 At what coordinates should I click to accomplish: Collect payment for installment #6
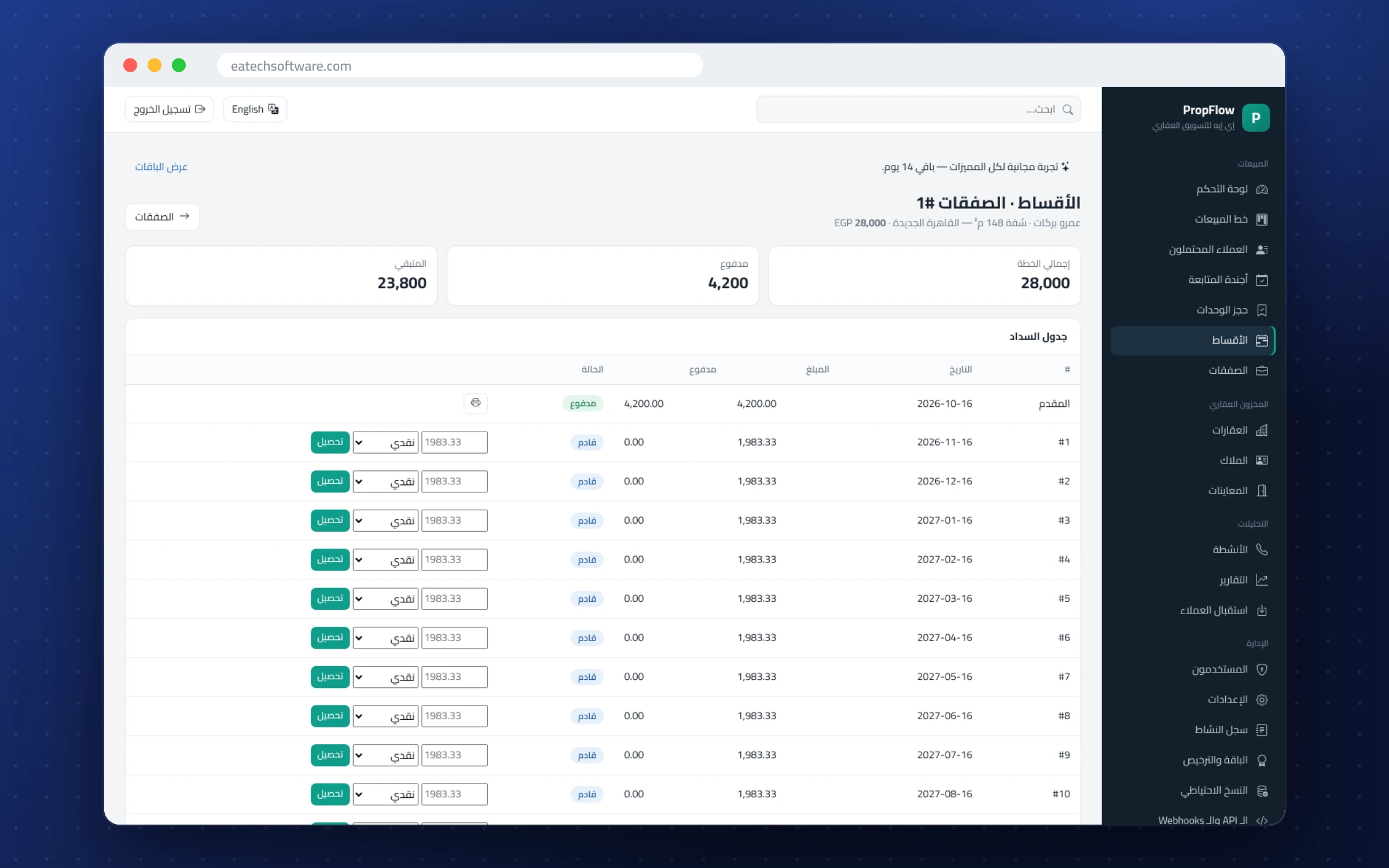(330, 637)
